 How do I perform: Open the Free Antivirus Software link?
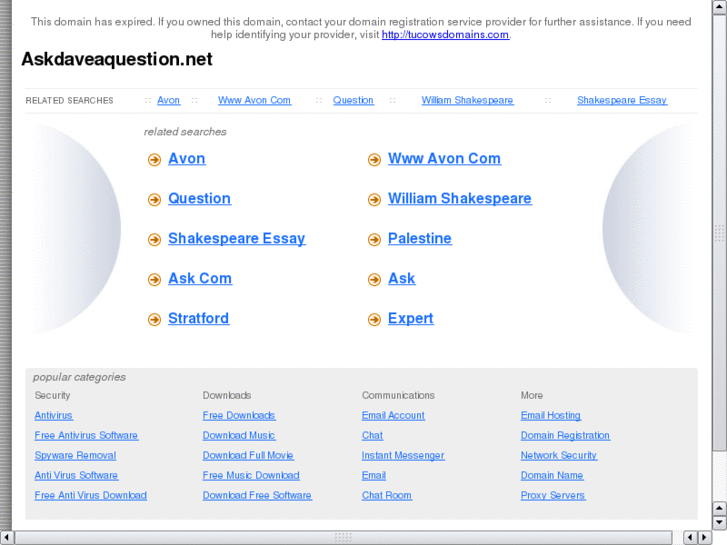[86, 435]
